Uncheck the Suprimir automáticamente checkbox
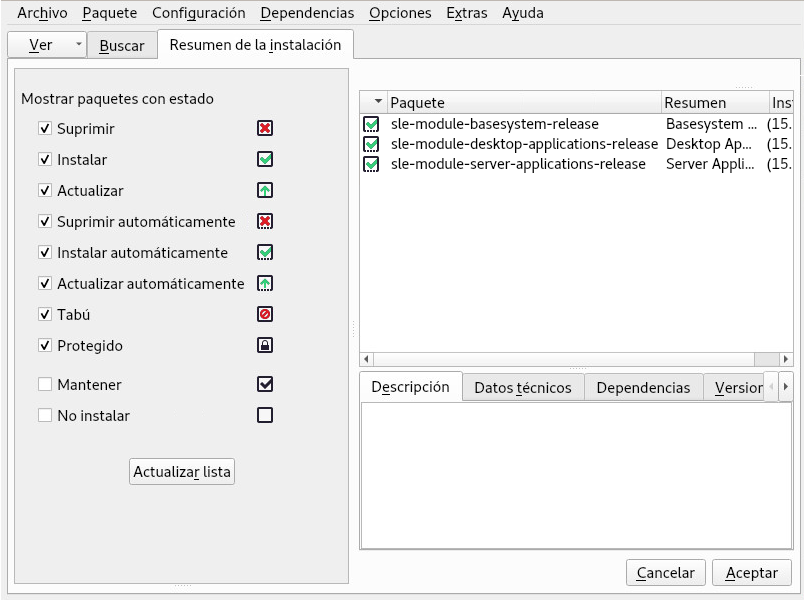This screenshot has height=600, width=804. pos(45,221)
